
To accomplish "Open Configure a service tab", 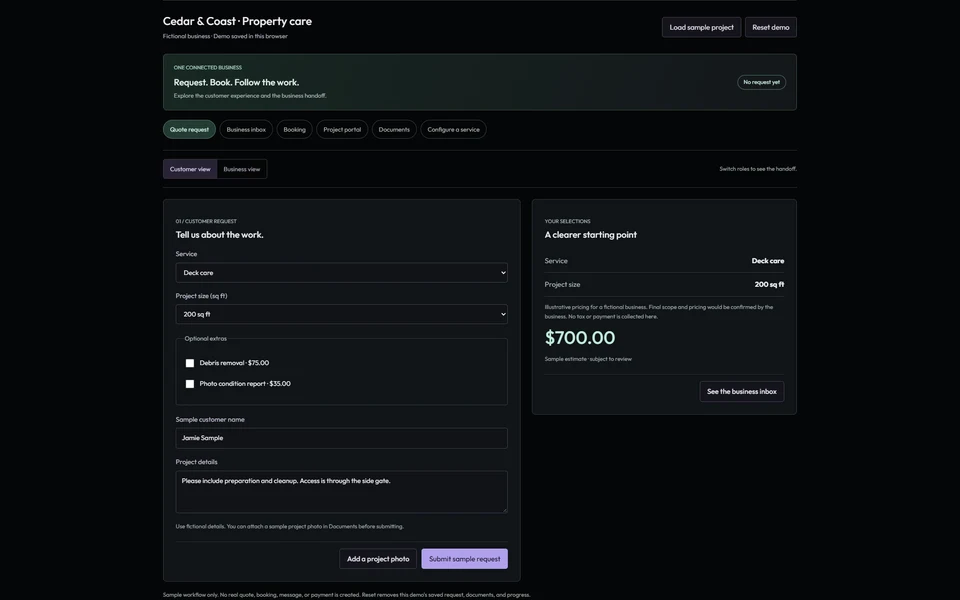I will click(454, 129).
